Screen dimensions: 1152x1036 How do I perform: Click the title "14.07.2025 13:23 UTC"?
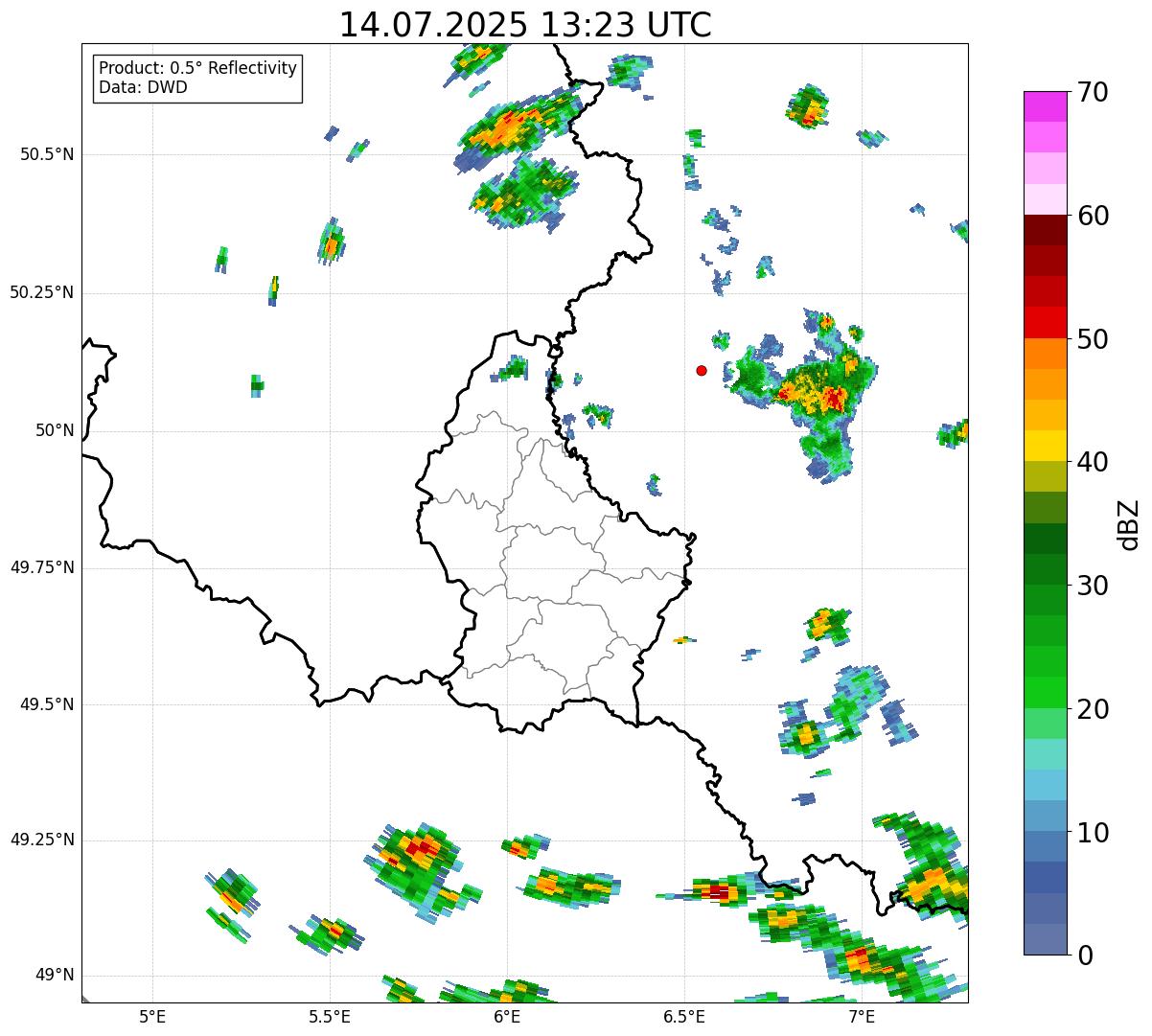525,25
